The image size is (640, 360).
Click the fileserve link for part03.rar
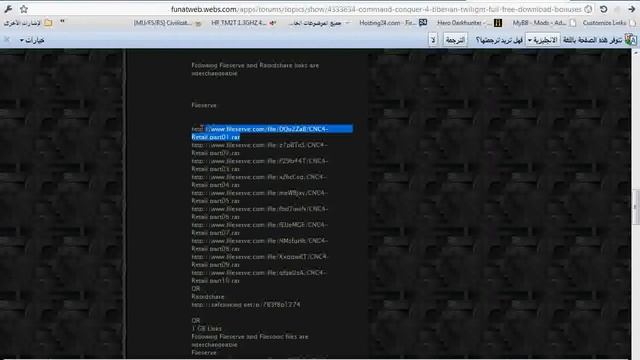pos(260,165)
